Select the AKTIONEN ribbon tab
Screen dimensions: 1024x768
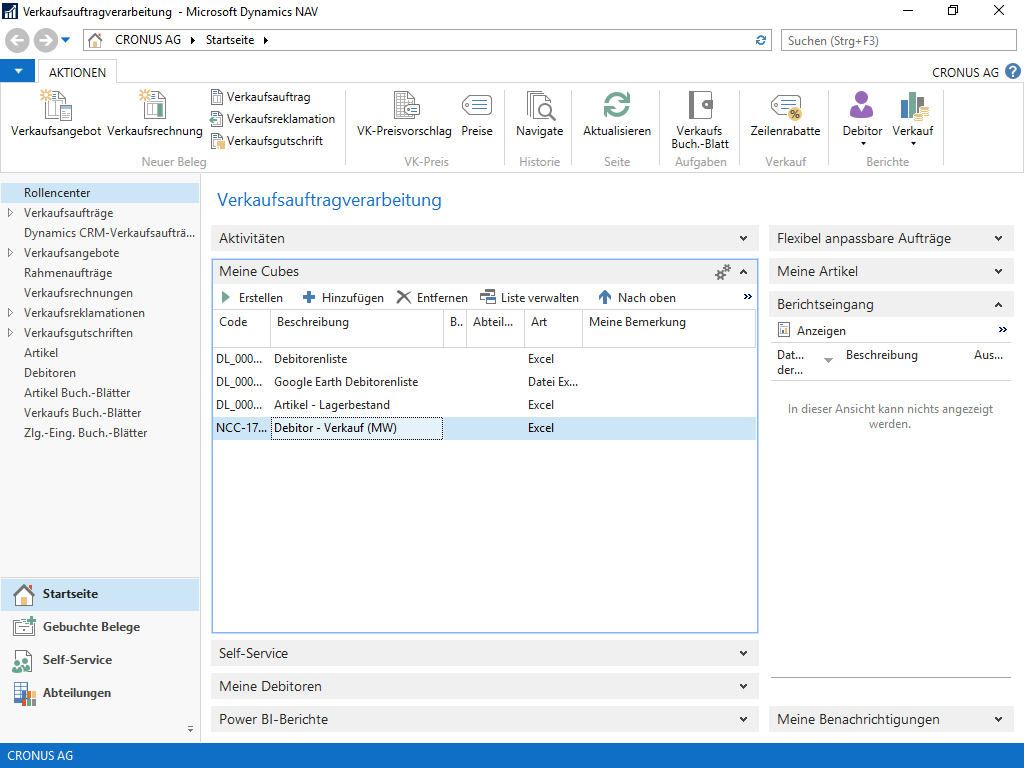[x=77, y=72]
